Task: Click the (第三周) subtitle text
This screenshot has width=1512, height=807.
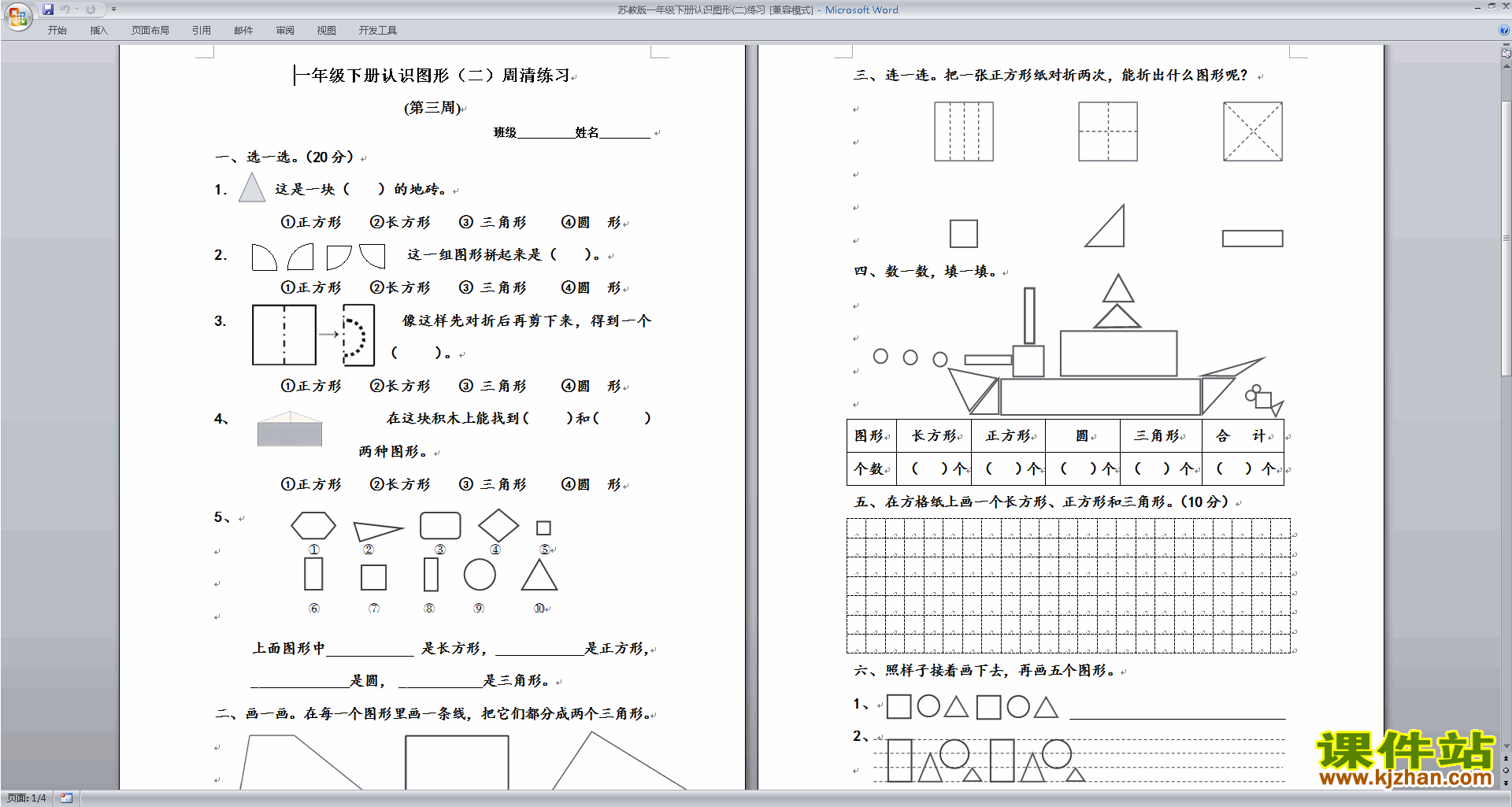Action: pyautogui.click(x=432, y=107)
